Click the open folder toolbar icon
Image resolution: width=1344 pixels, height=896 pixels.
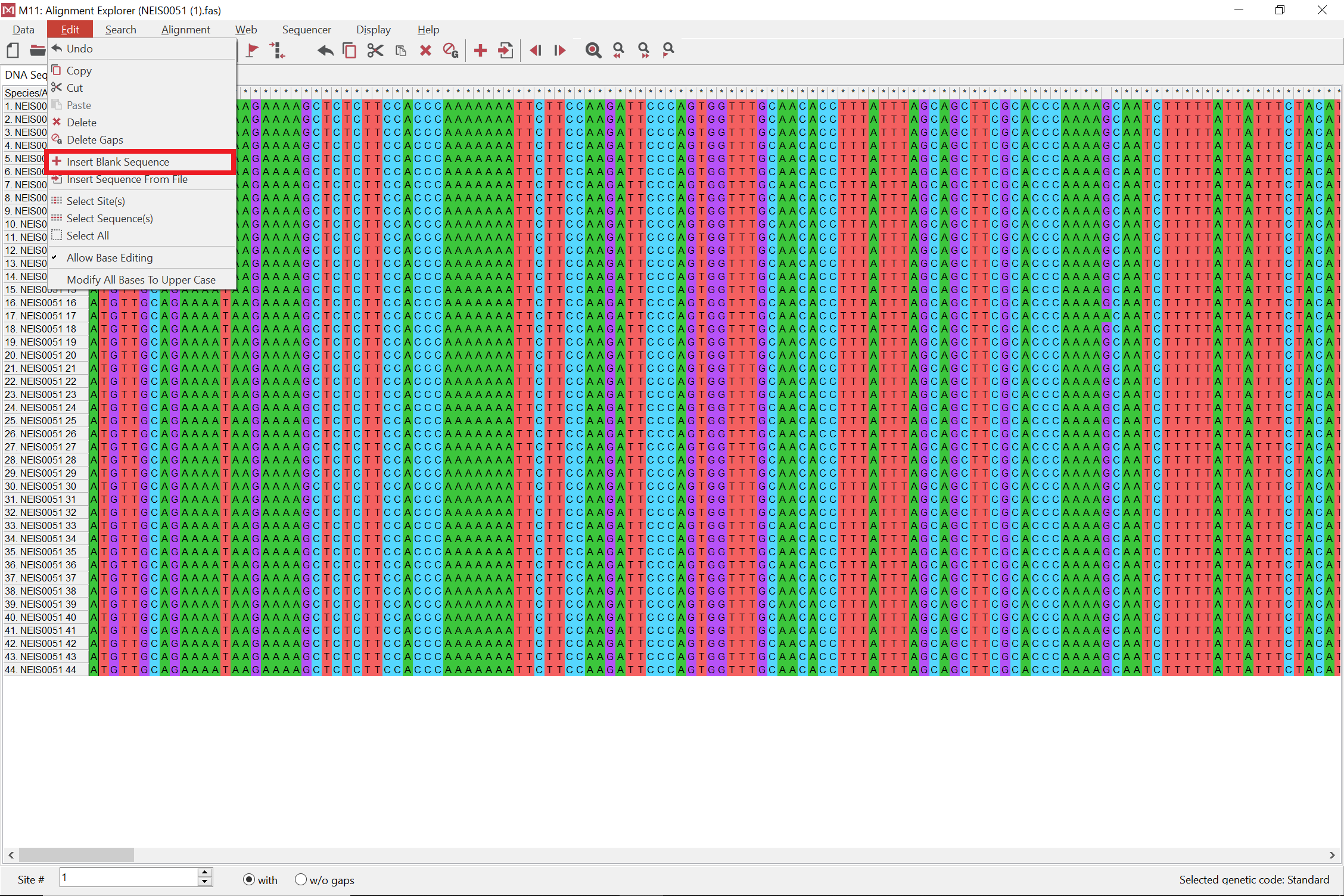point(38,51)
